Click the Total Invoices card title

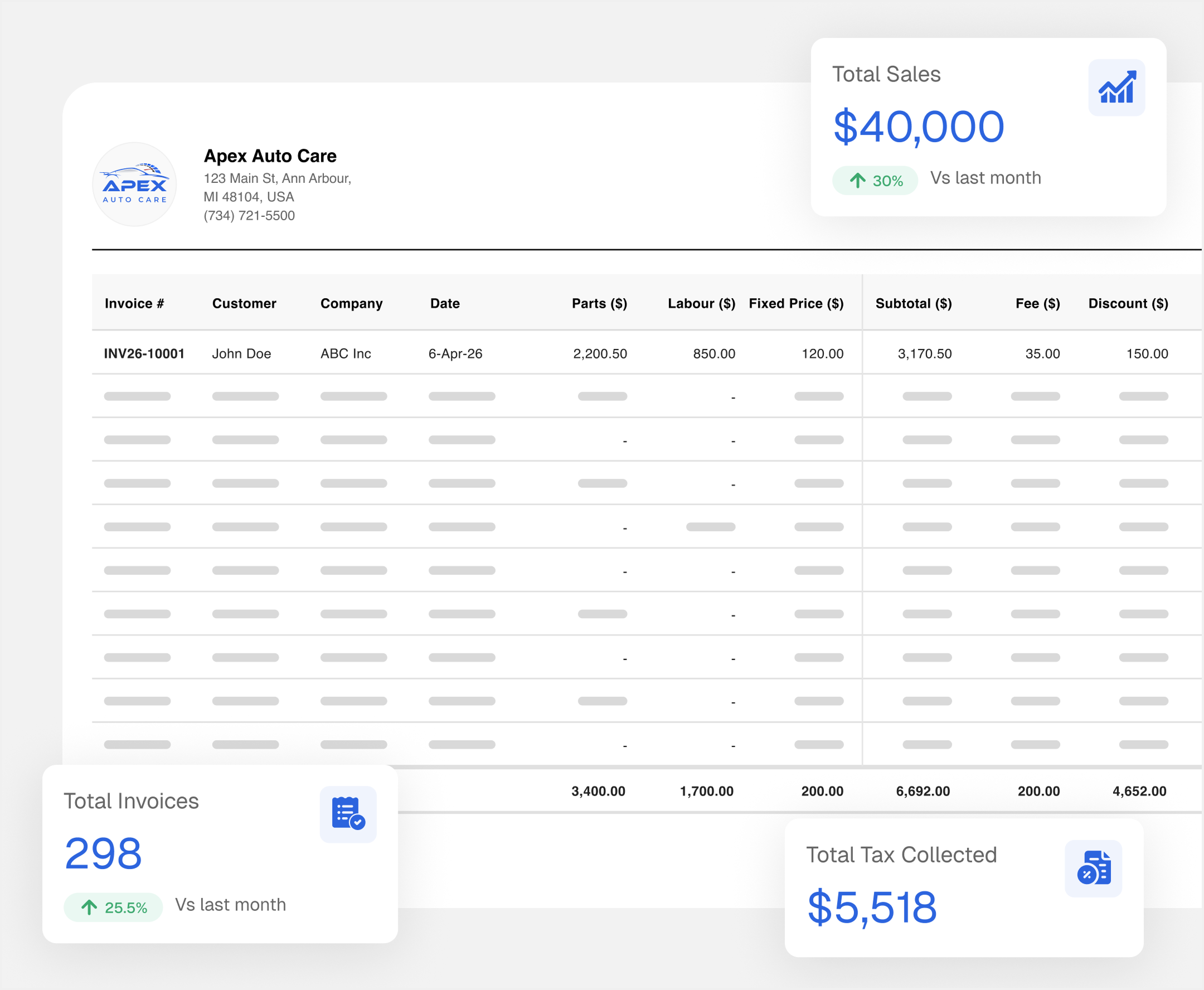coord(131,801)
